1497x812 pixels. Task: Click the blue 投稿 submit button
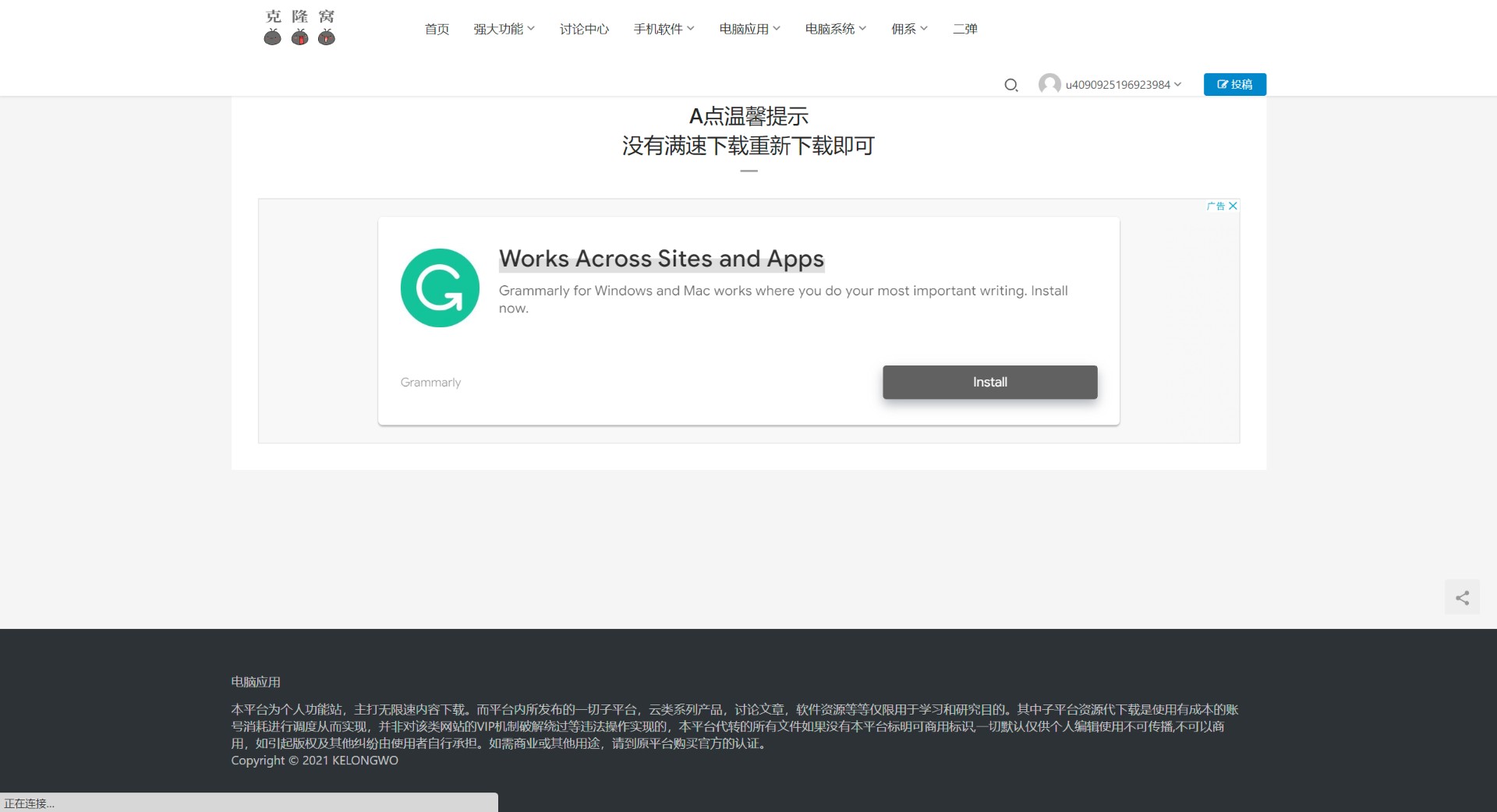pyautogui.click(x=1235, y=84)
